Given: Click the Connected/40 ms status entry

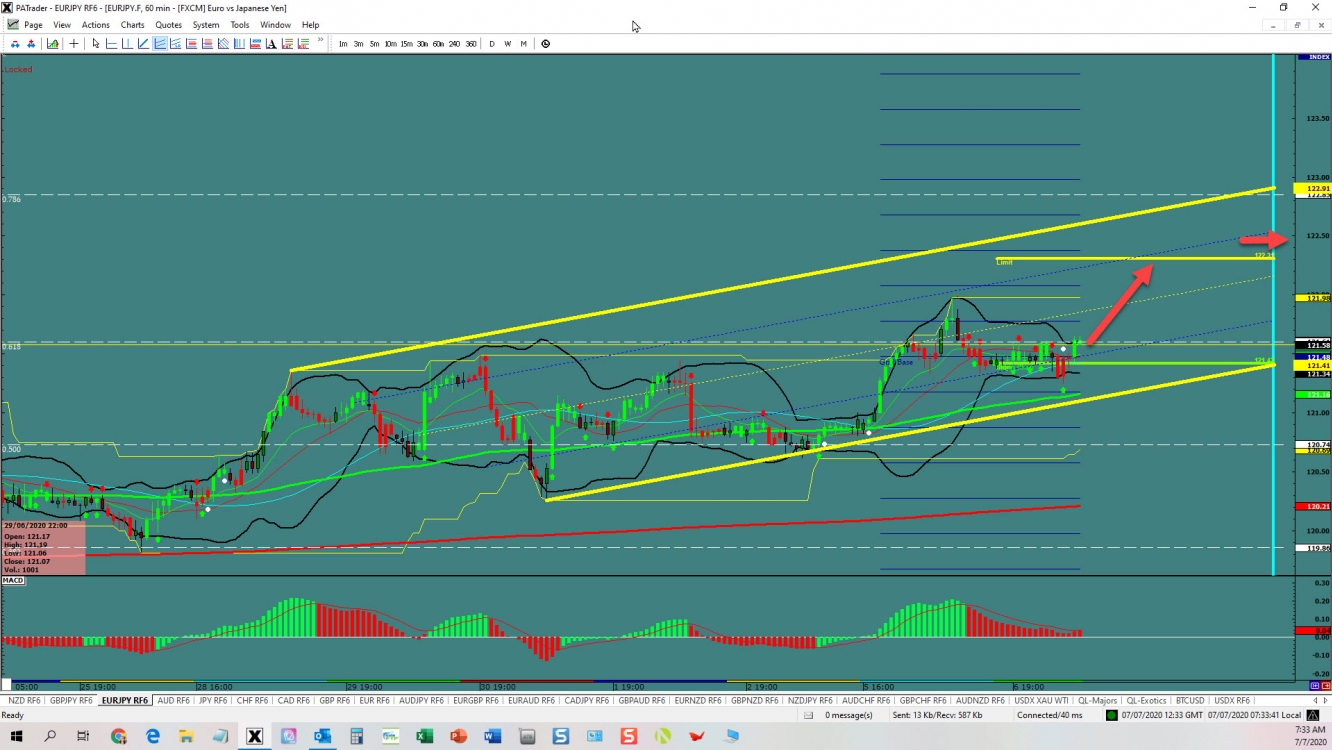Looking at the screenshot, I should [1050, 715].
